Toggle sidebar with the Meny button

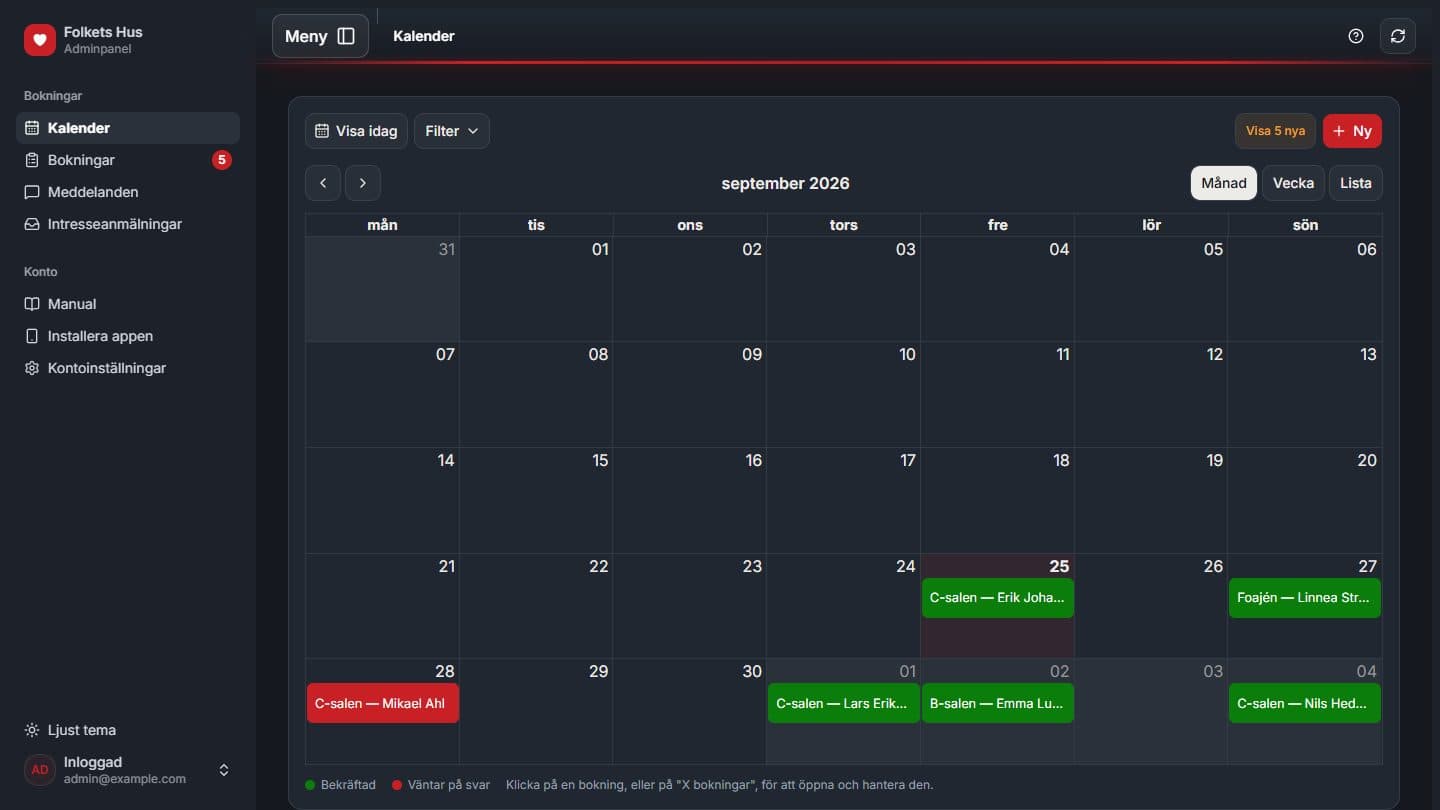coord(320,36)
